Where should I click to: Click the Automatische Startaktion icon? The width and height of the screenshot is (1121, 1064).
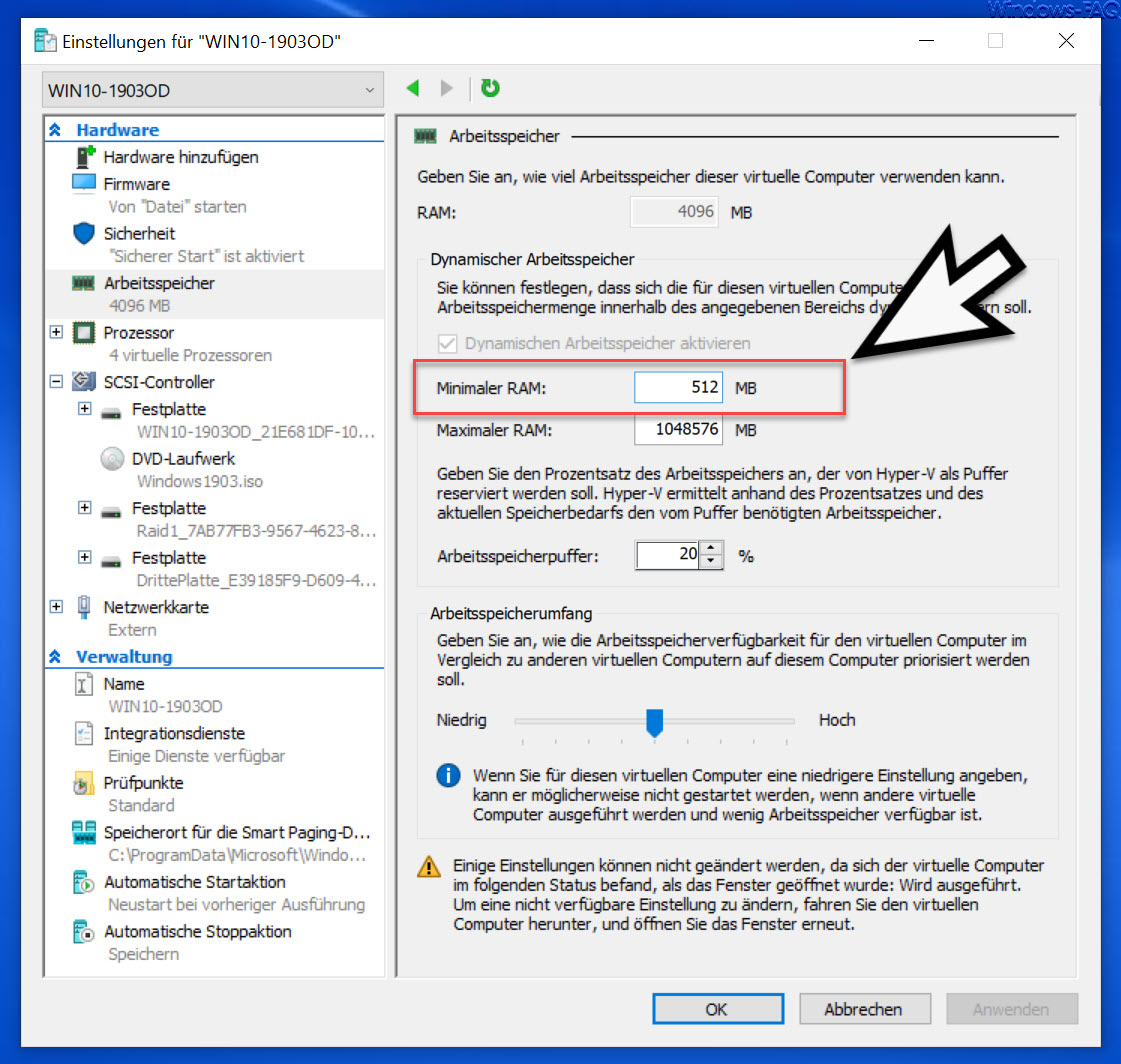click(83, 882)
